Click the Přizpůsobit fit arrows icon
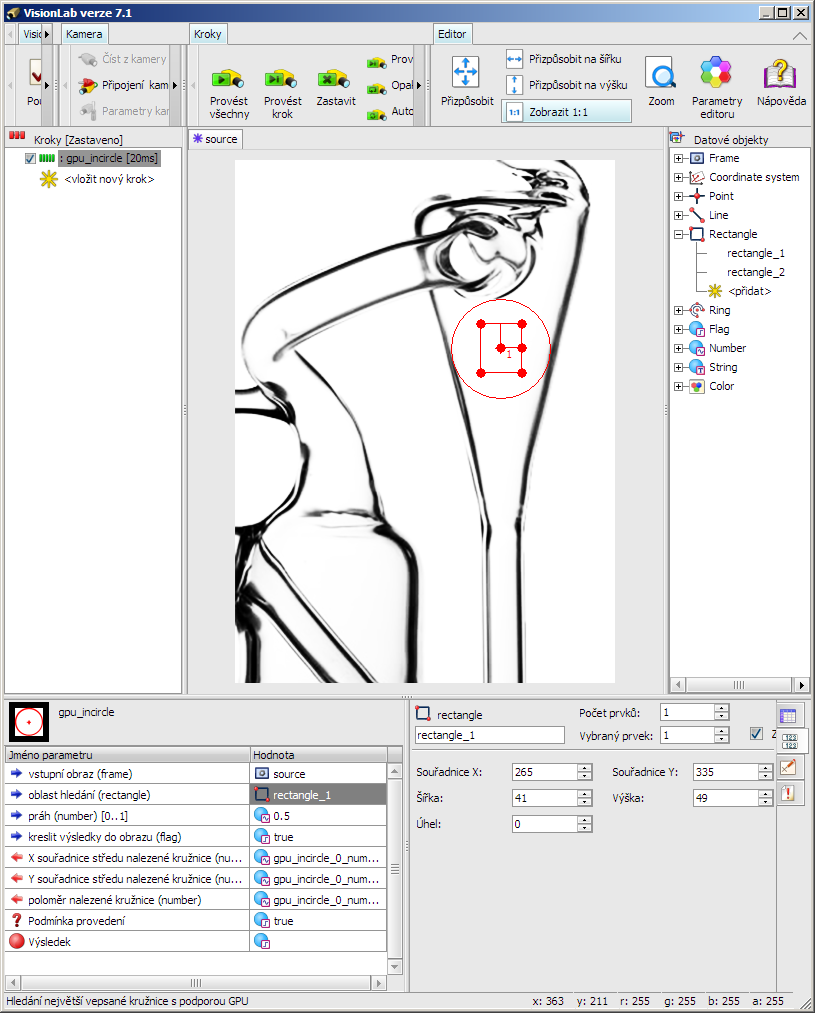 pyautogui.click(x=466, y=73)
